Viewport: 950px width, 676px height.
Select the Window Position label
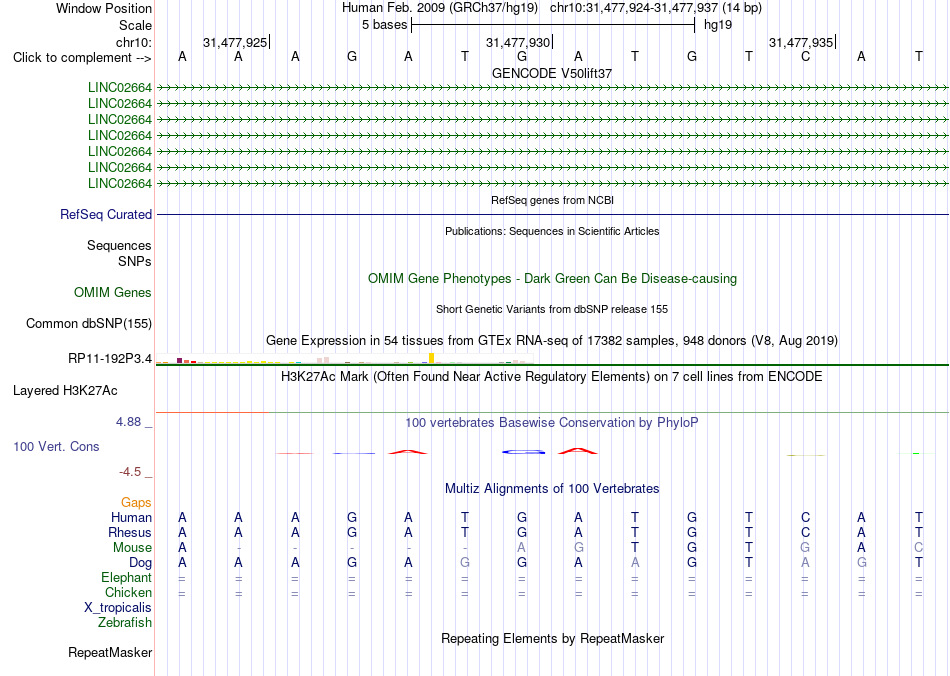pos(104,8)
